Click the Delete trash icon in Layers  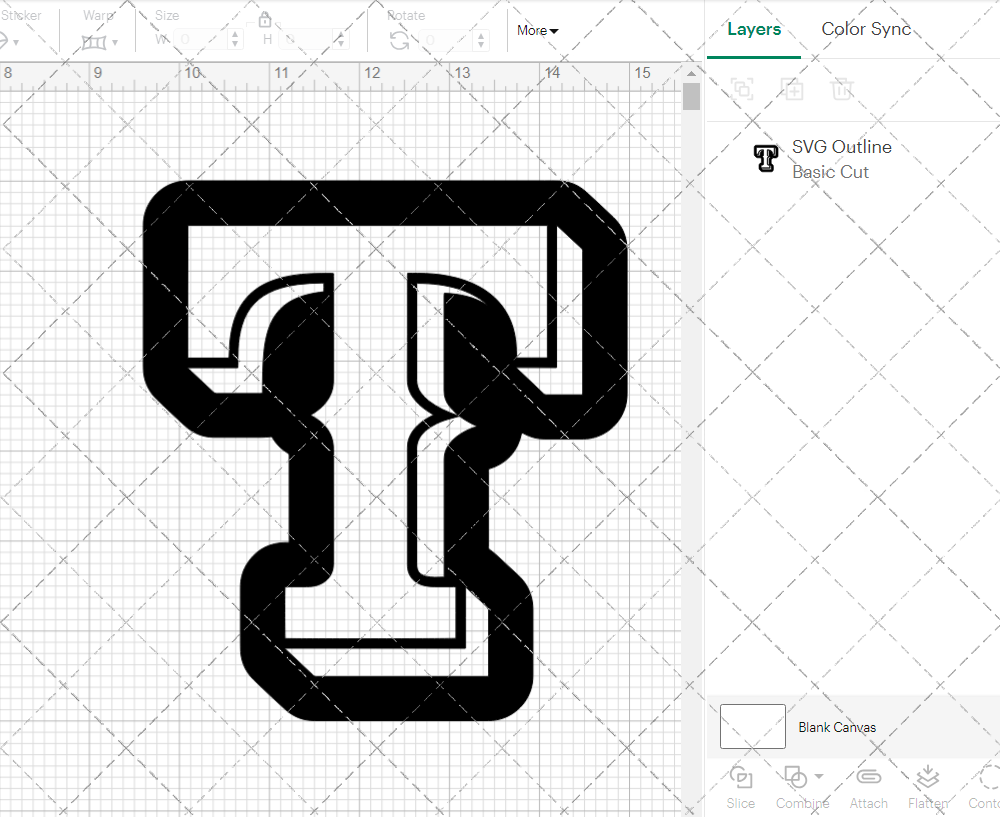(x=842, y=89)
